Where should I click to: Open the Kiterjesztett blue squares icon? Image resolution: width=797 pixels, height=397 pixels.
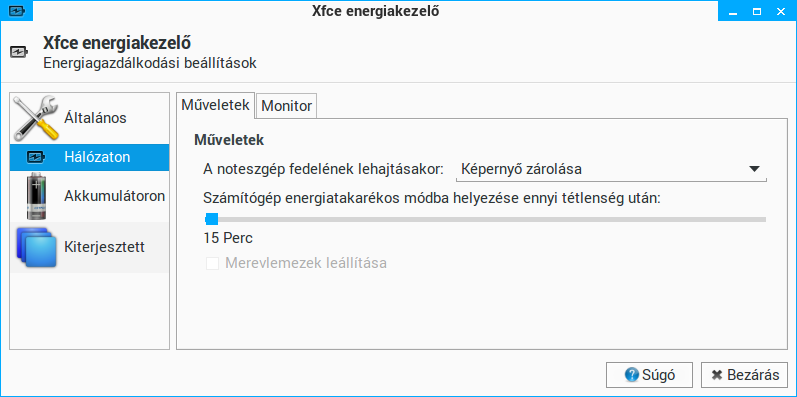(x=36, y=247)
